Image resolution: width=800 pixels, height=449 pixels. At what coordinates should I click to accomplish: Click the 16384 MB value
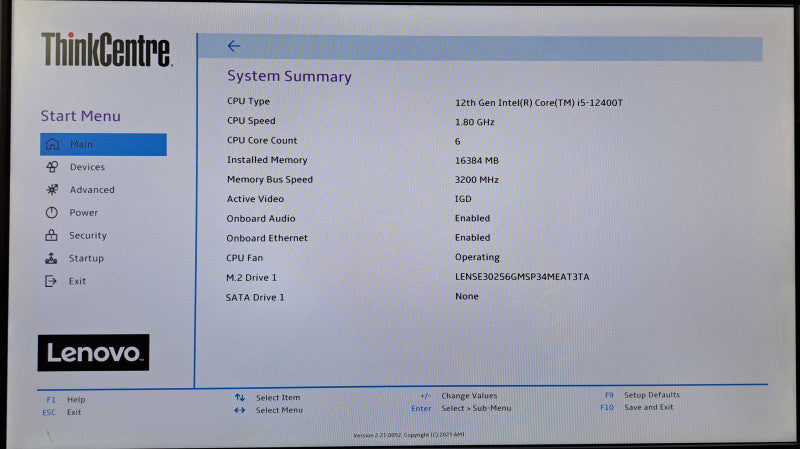point(477,160)
